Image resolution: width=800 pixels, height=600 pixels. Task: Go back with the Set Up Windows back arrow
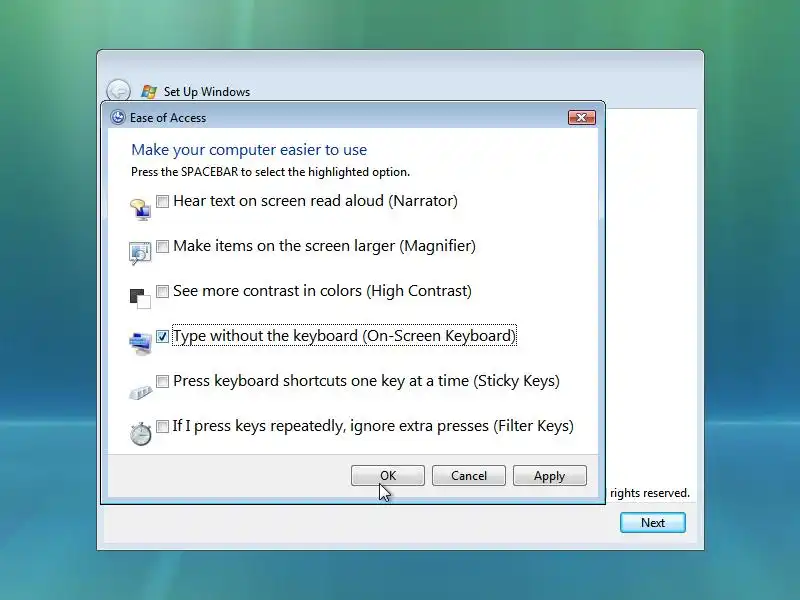pos(118,91)
